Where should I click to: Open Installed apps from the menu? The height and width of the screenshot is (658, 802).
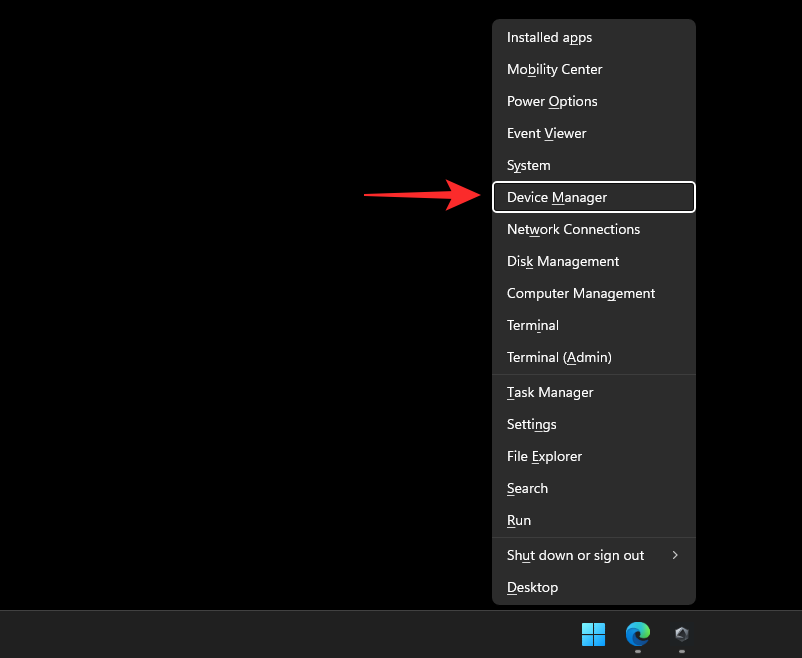coord(549,37)
